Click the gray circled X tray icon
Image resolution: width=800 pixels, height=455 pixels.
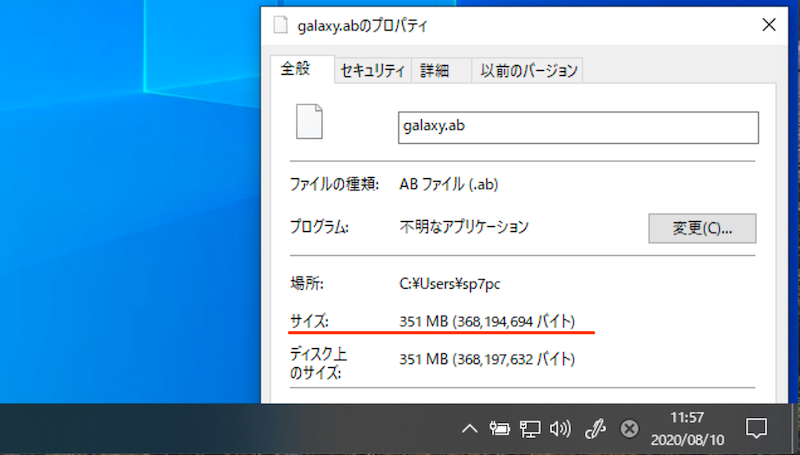coord(629,429)
